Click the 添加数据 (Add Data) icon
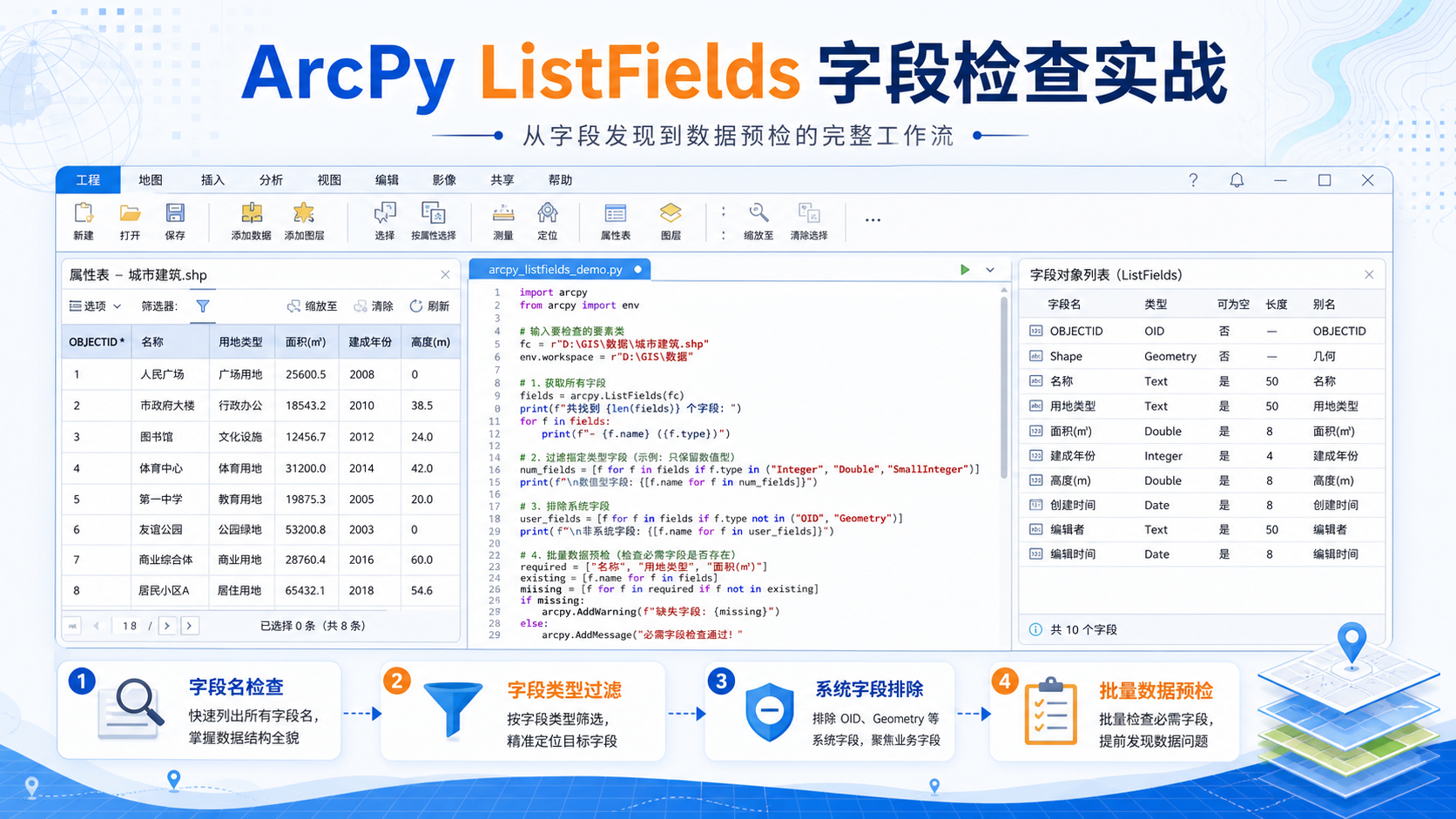 click(x=252, y=213)
